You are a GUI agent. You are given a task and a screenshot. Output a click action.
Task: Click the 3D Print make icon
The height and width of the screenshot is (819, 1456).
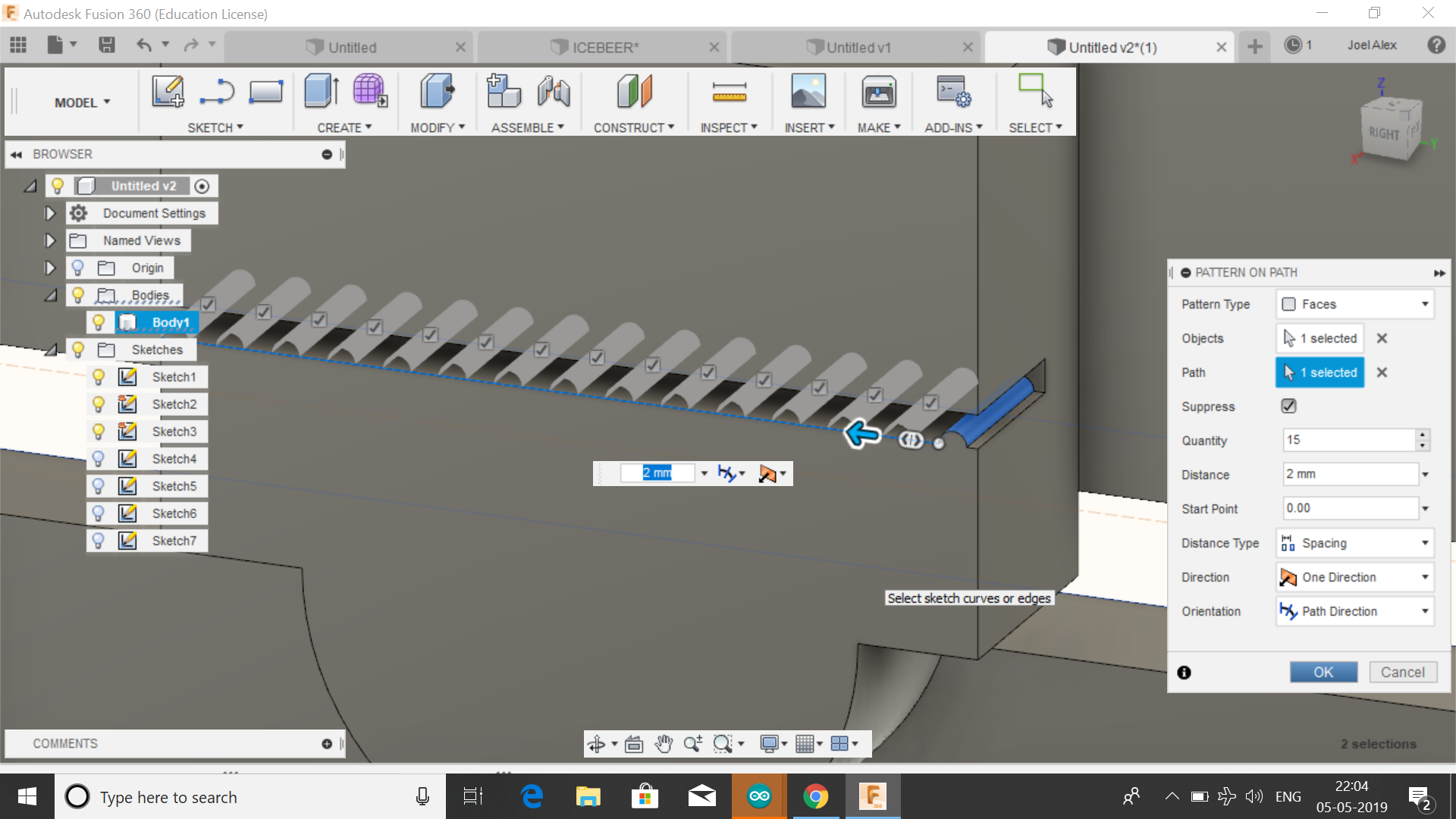pos(878,93)
